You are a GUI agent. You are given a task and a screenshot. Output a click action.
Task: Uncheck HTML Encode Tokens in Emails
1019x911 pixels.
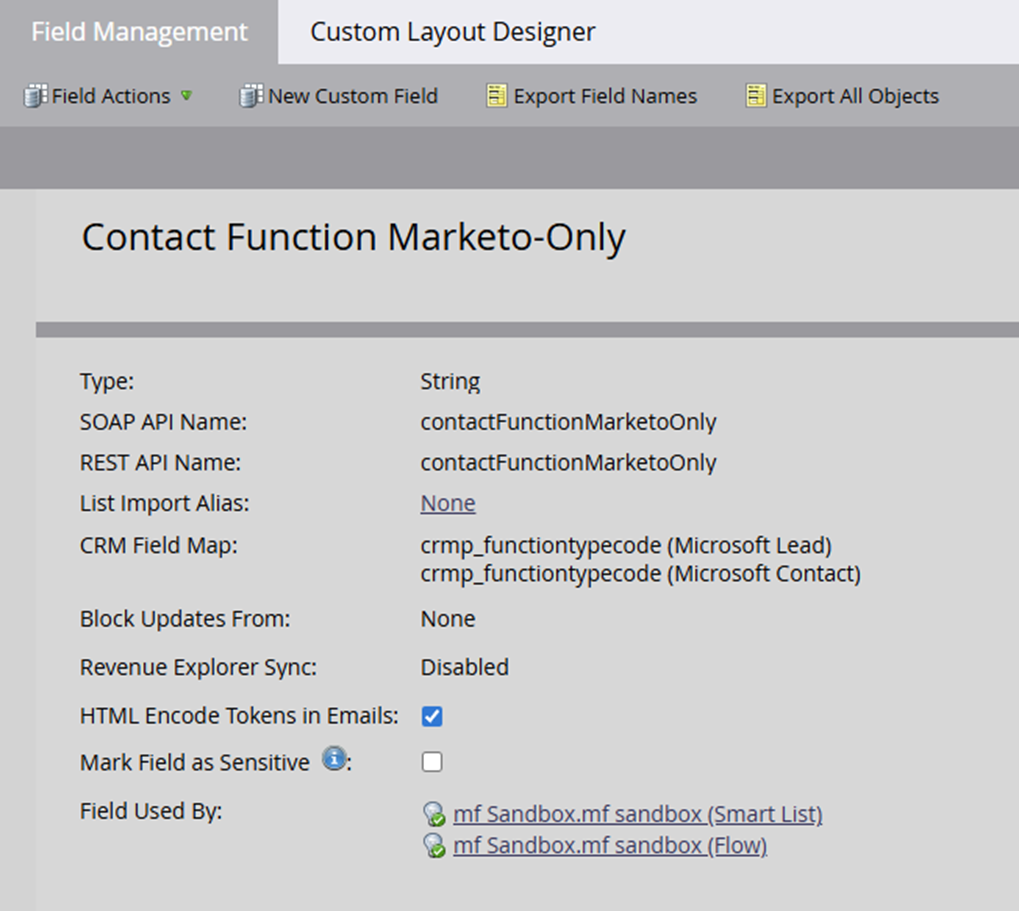(x=432, y=716)
